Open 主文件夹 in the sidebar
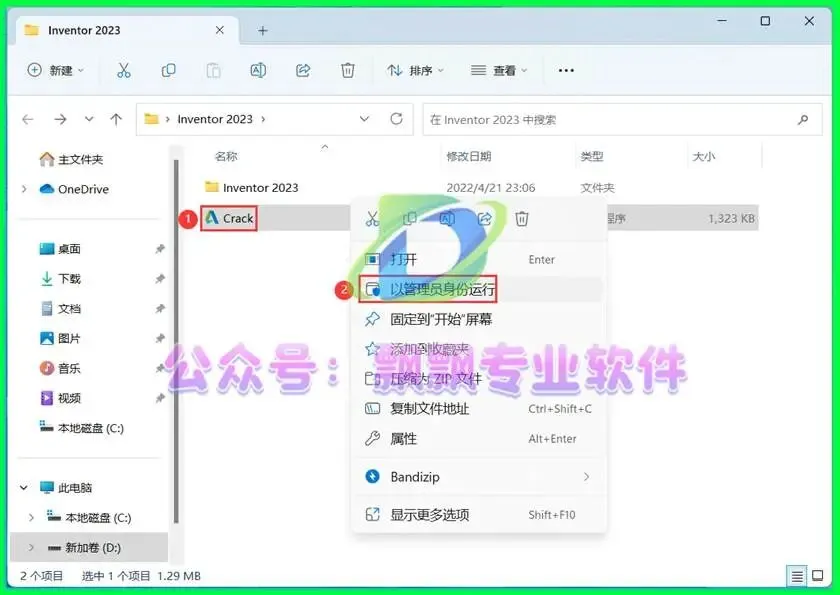 (x=71, y=159)
